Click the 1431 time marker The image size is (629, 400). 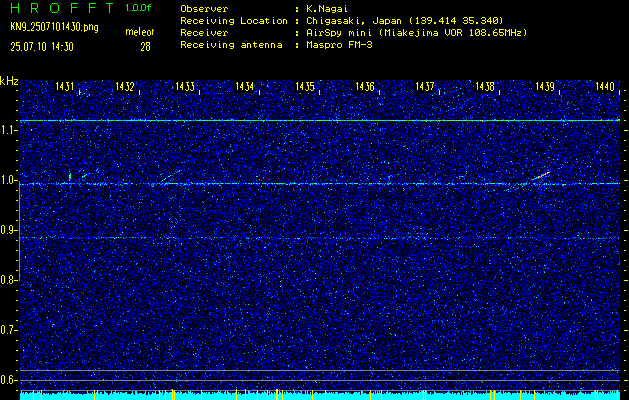[x=65, y=86]
